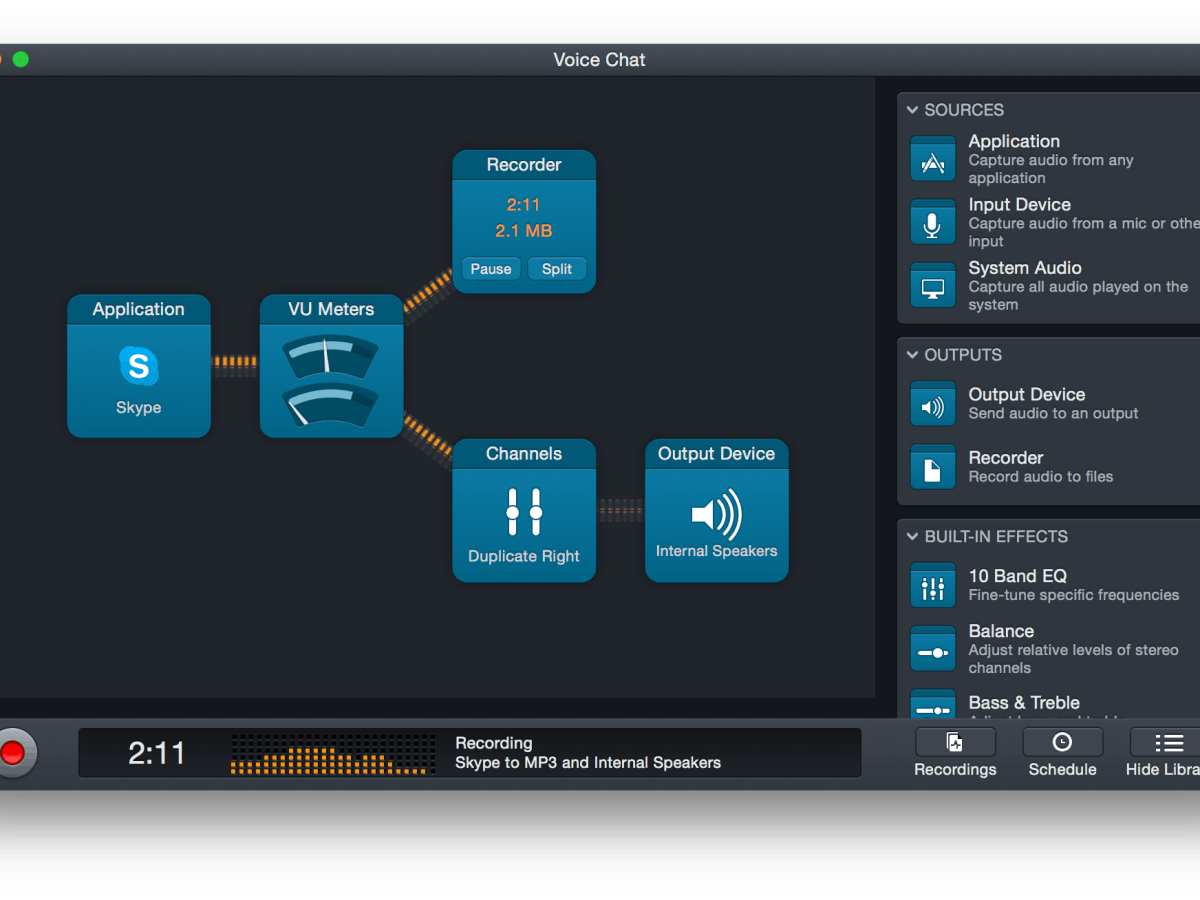Click the VU Meters block gauges
The image size is (1200, 900).
(x=331, y=381)
